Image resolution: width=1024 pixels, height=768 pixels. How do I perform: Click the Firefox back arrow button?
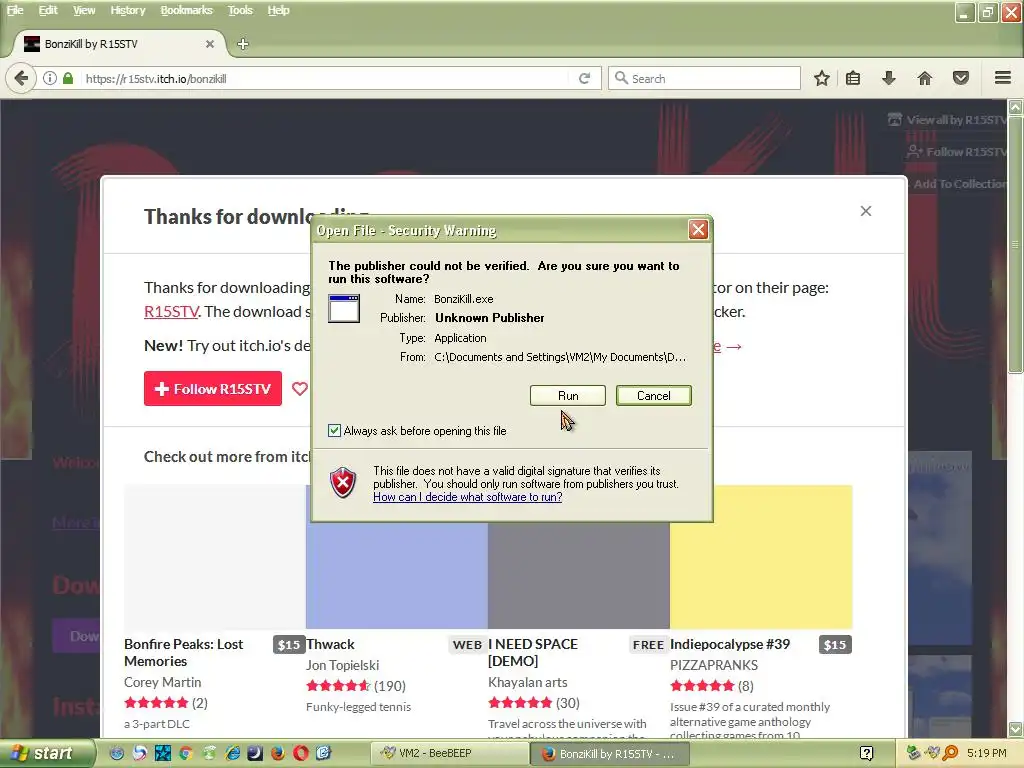pos(21,78)
